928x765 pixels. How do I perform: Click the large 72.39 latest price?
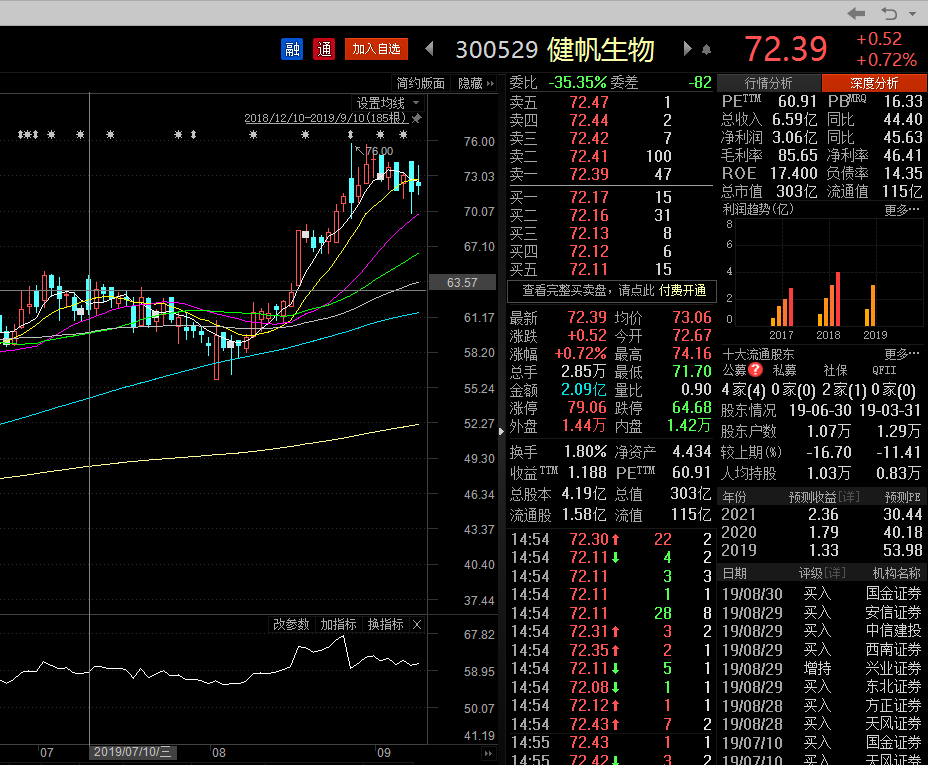[x=785, y=49]
